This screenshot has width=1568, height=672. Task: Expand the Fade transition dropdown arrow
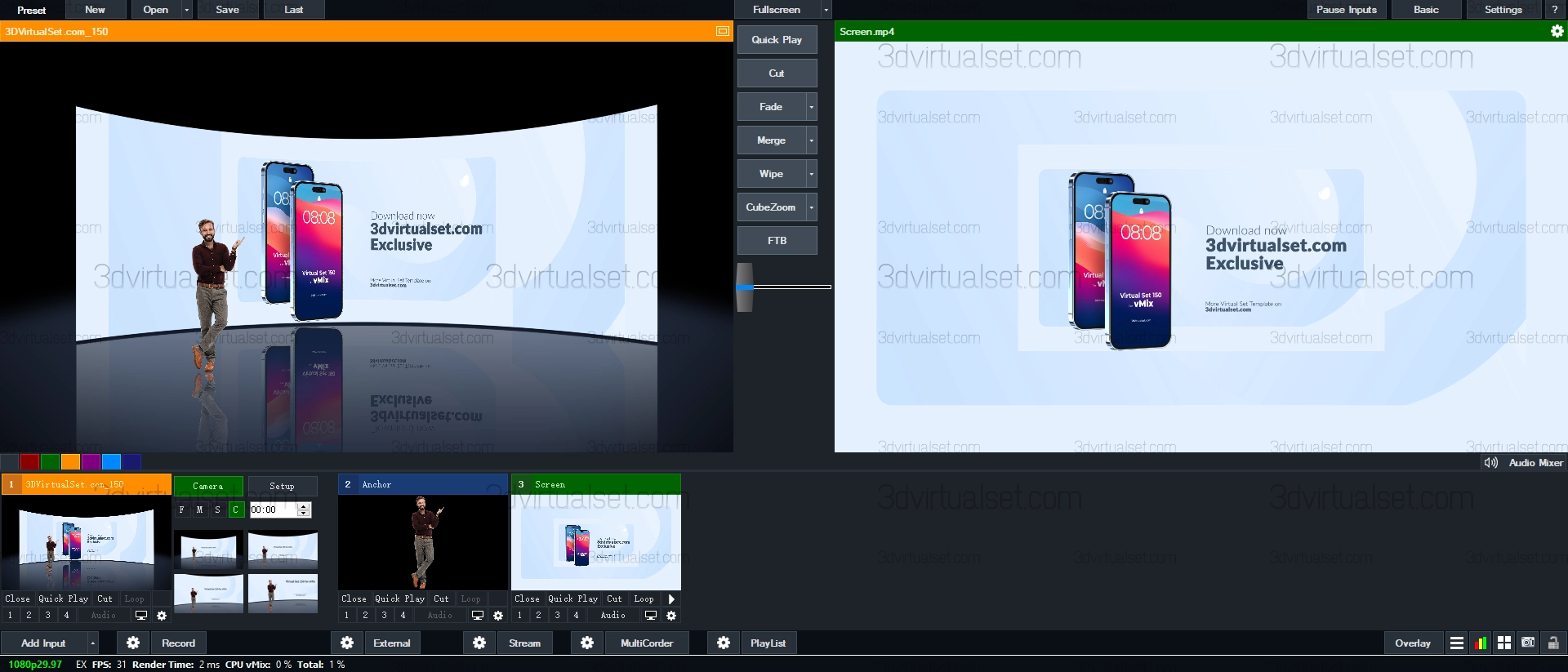pyautogui.click(x=811, y=107)
